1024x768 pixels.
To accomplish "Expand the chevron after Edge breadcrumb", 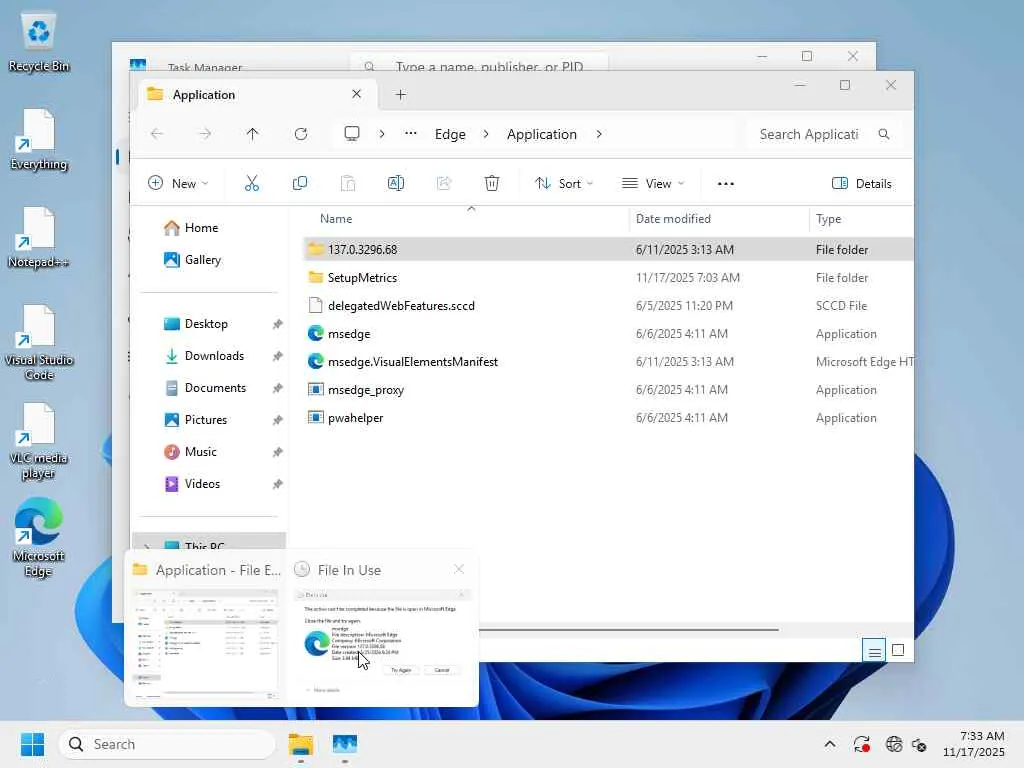I will [486, 134].
